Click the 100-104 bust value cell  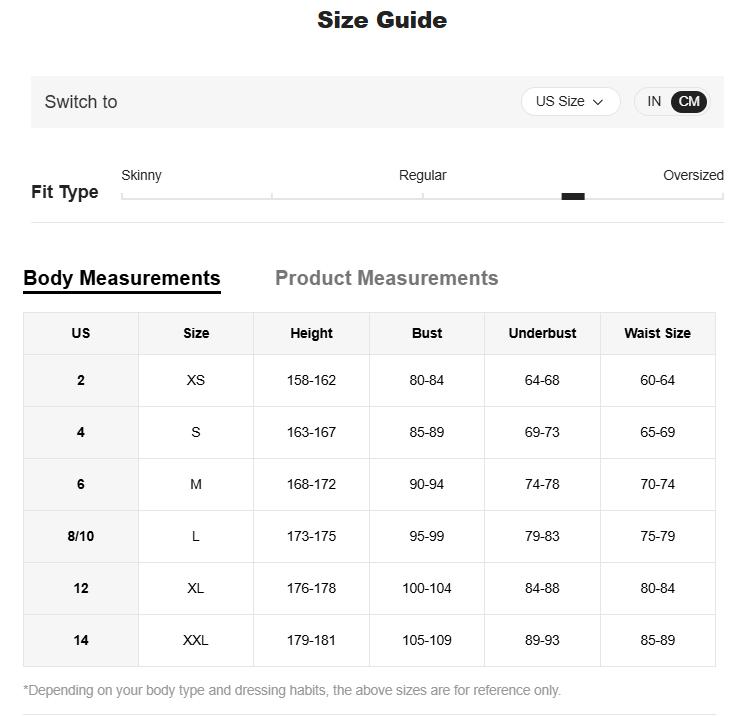(427, 588)
